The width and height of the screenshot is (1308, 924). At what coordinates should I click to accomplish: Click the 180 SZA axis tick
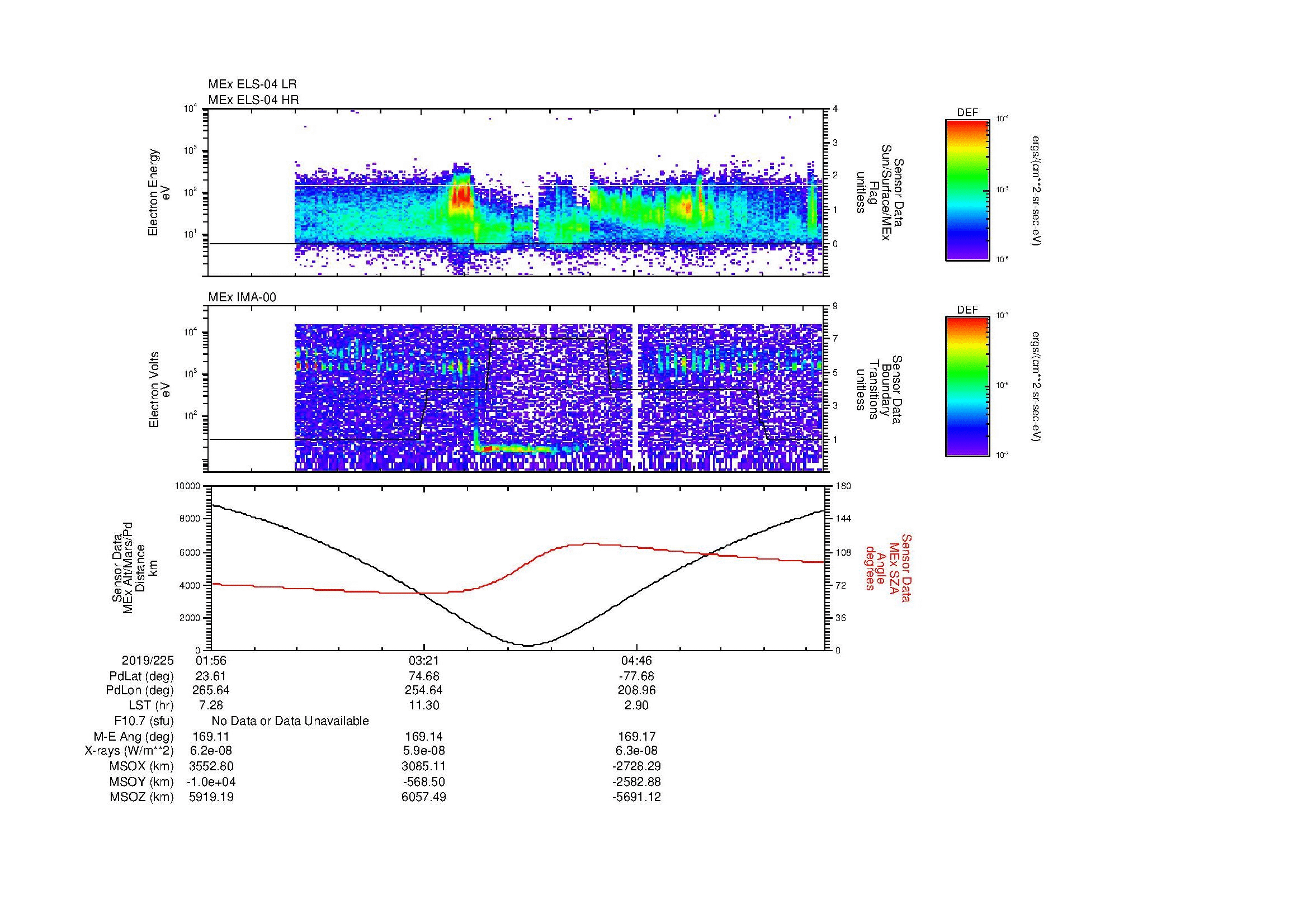843,486
